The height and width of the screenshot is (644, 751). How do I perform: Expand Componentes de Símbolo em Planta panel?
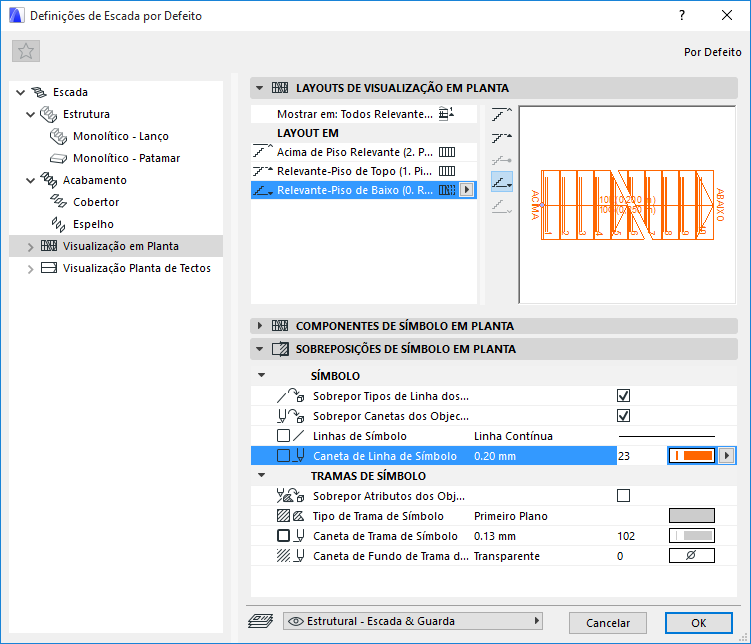pos(260,326)
